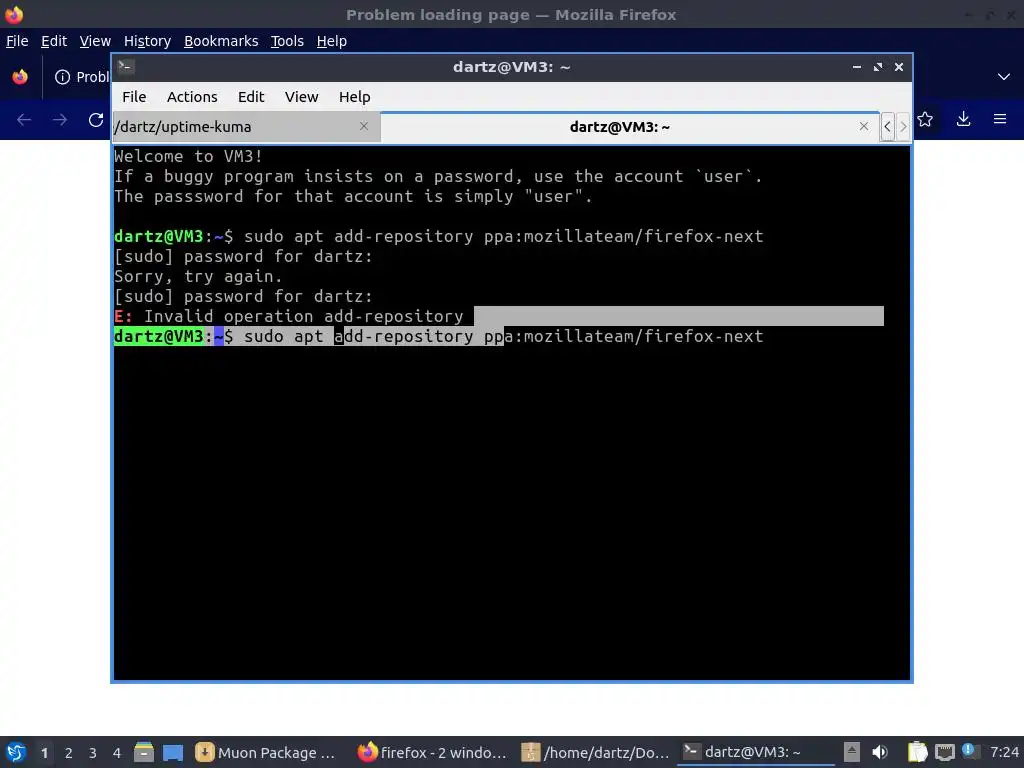Open the LXQt application menu on the panel

(x=16, y=752)
